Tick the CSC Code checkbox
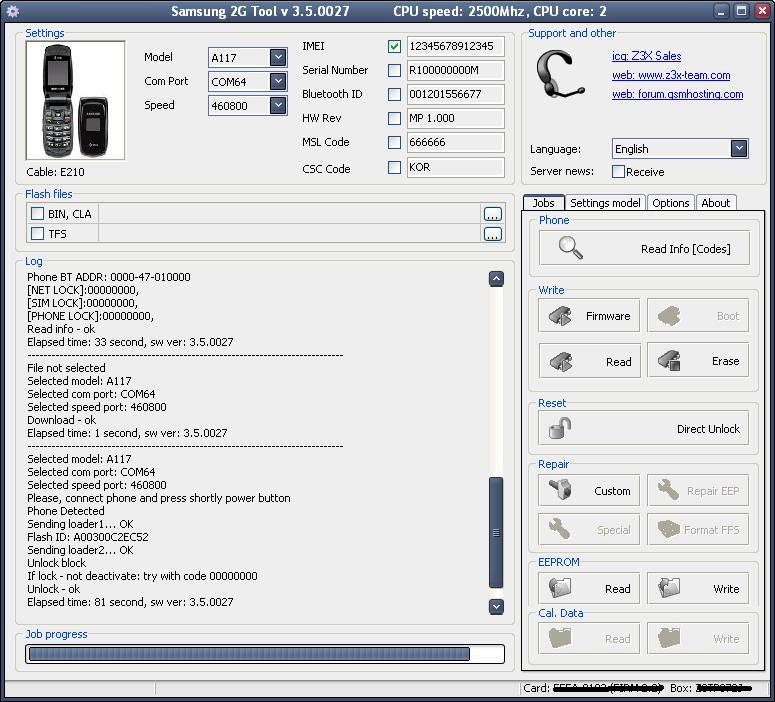This screenshot has width=775, height=702. (x=394, y=167)
